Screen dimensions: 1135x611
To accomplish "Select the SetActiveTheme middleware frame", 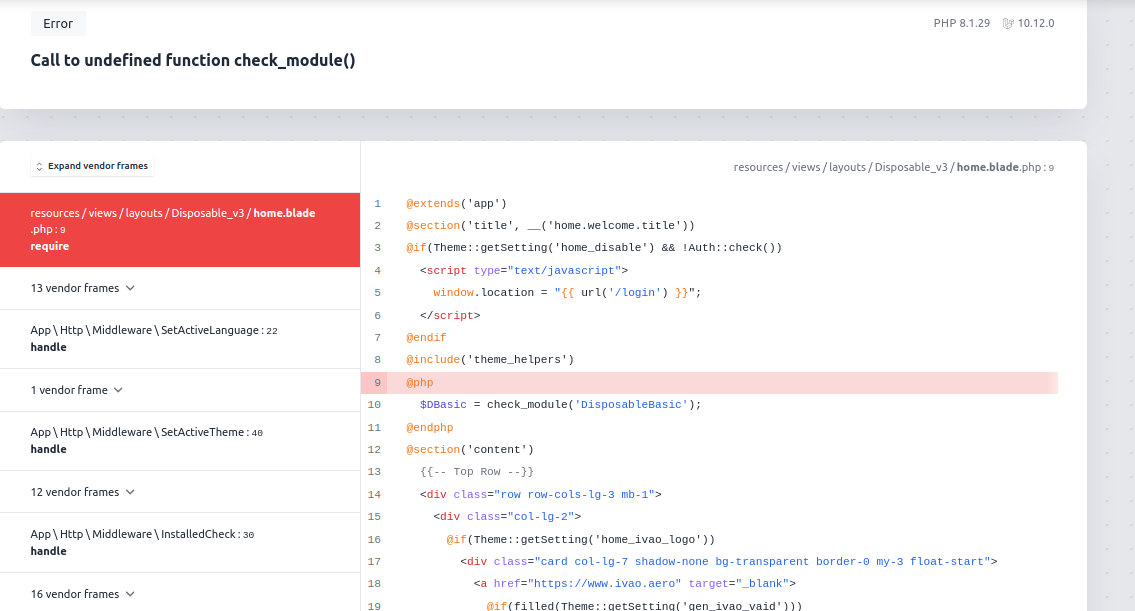I will (x=146, y=440).
